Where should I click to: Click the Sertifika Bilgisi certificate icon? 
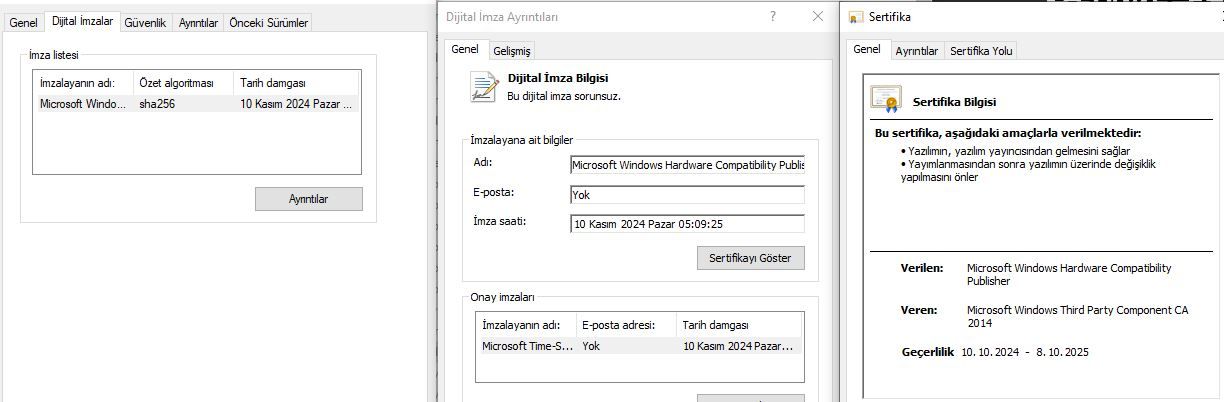[885, 98]
